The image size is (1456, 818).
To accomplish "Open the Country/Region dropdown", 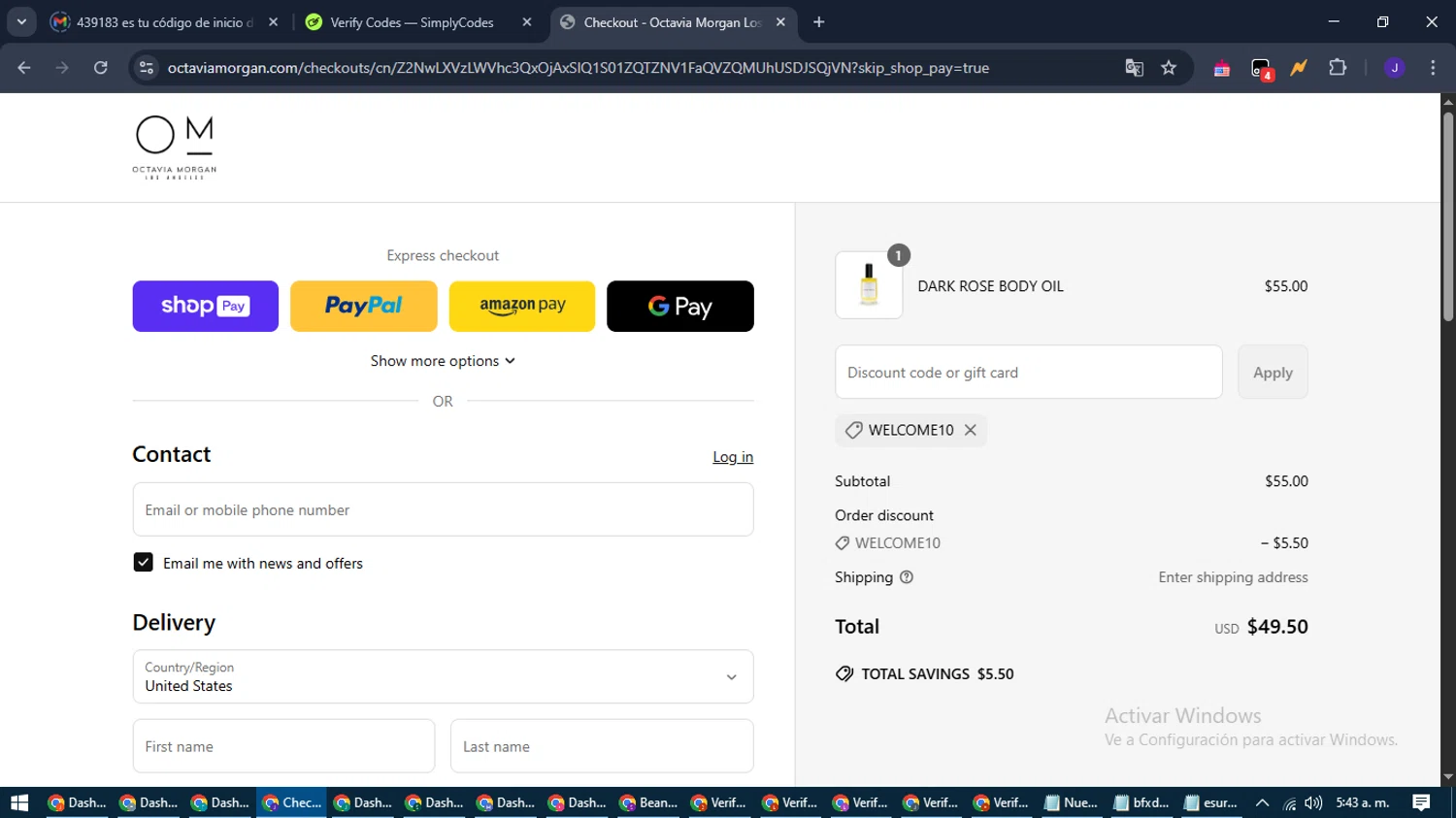I will coord(443,676).
